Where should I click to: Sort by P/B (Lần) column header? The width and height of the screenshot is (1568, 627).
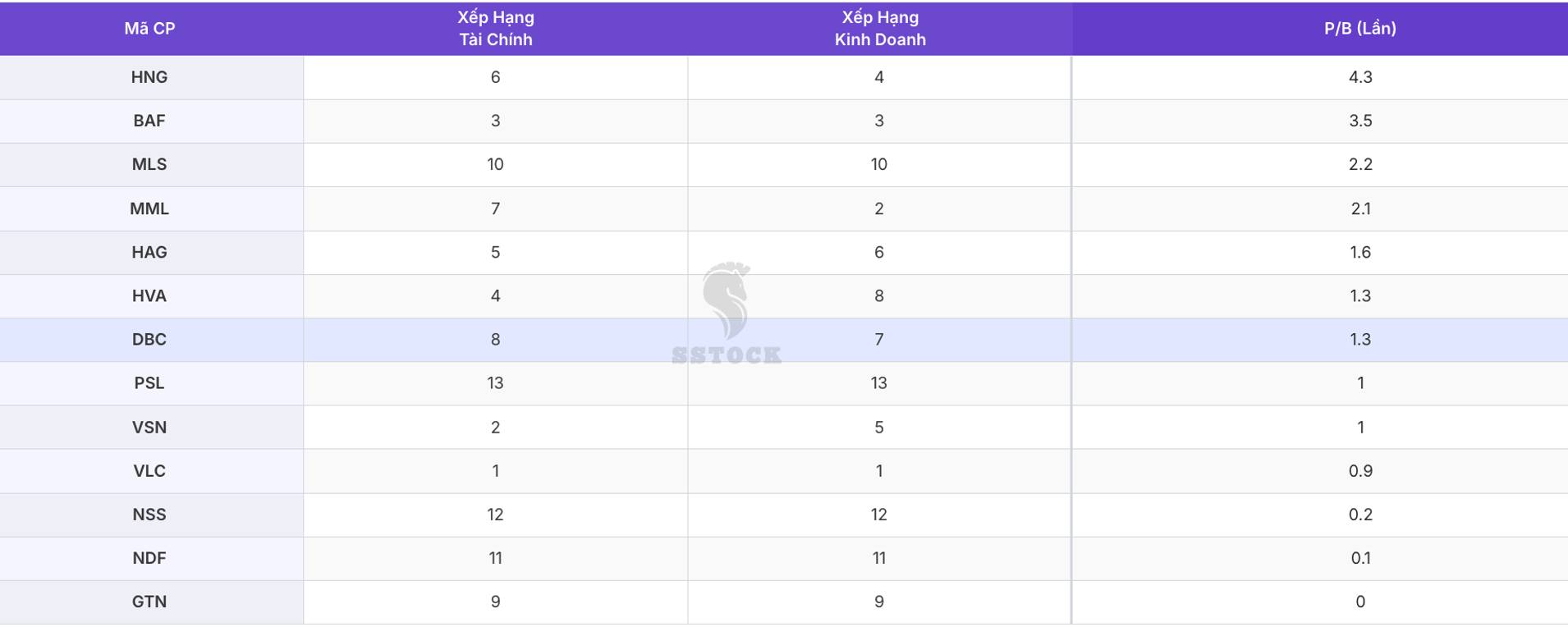pyautogui.click(x=1359, y=29)
